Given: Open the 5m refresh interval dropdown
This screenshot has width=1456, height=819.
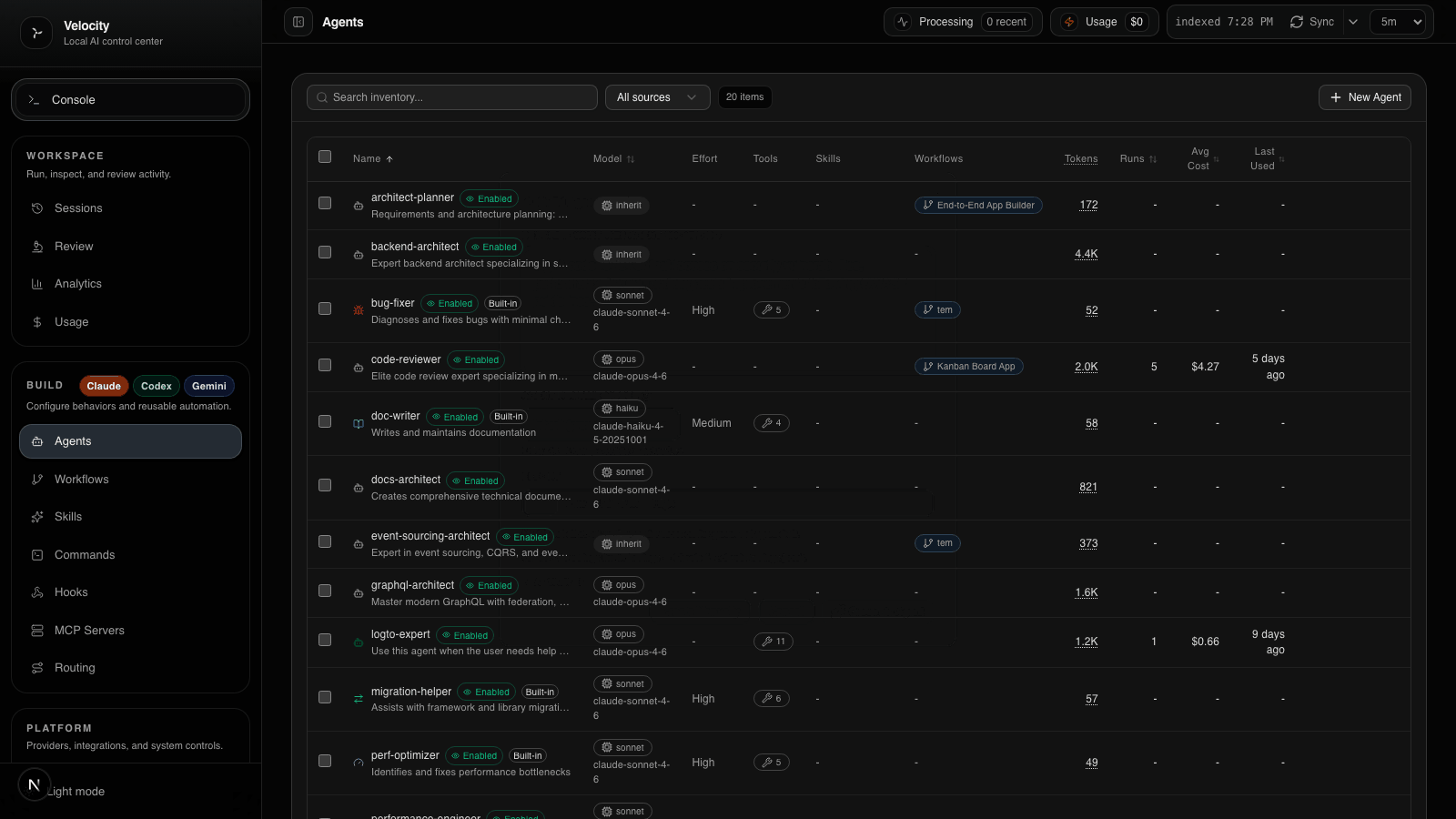Looking at the screenshot, I should (1398, 21).
